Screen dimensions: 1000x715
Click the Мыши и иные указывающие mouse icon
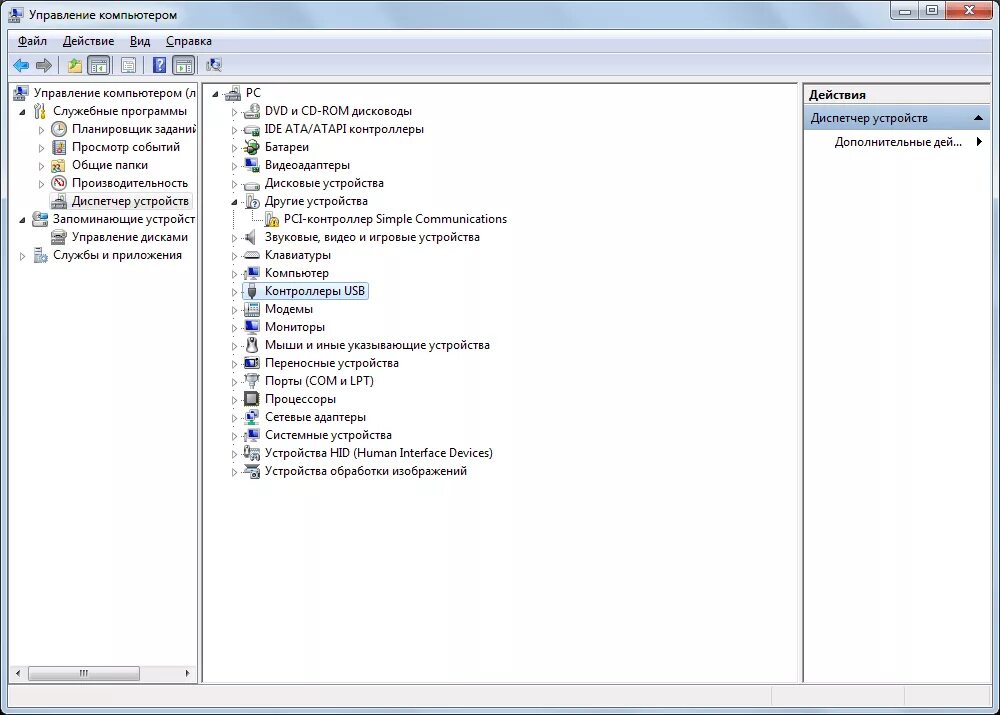[252, 345]
